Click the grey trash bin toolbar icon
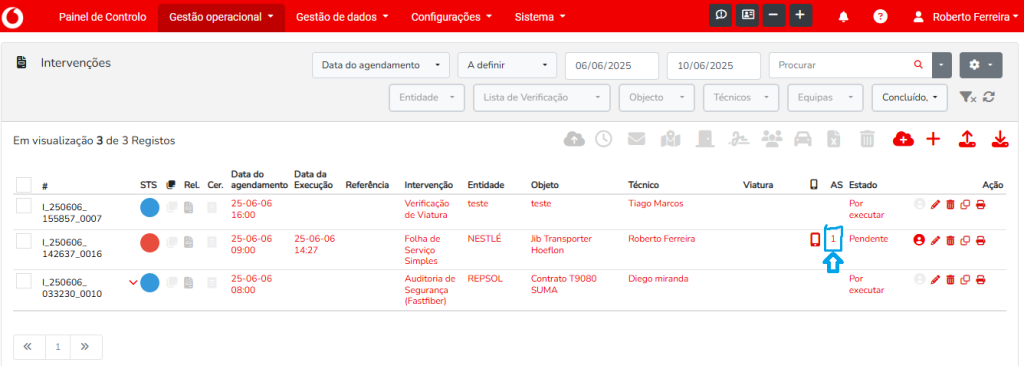 [867, 139]
